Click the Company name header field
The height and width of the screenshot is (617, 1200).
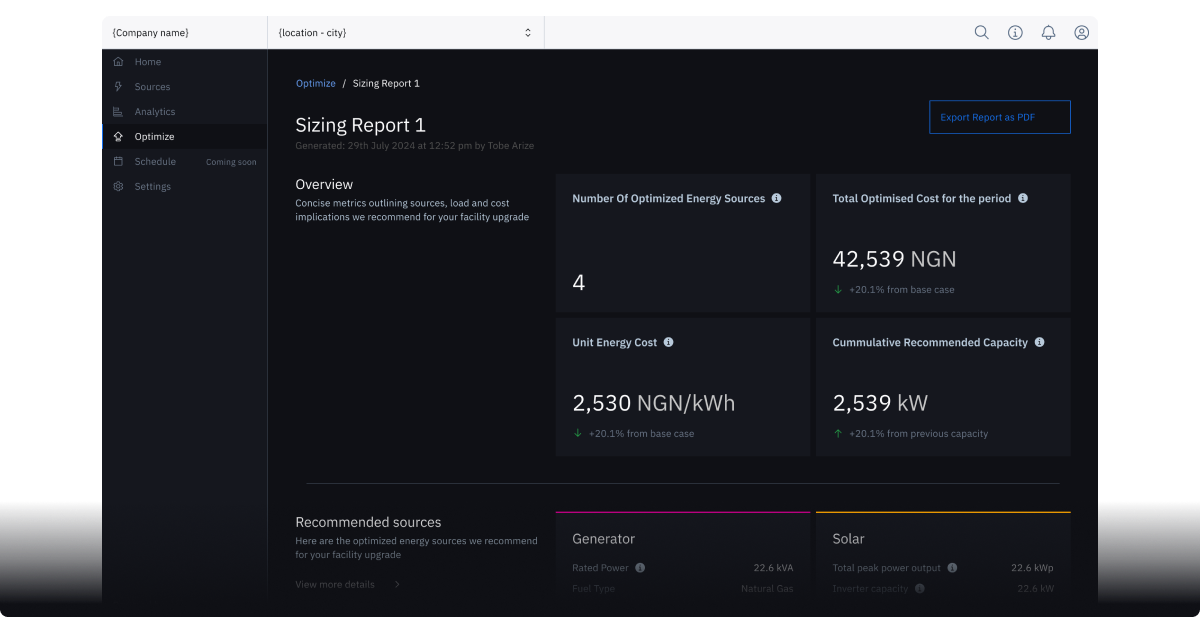click(x=185, y=32)
